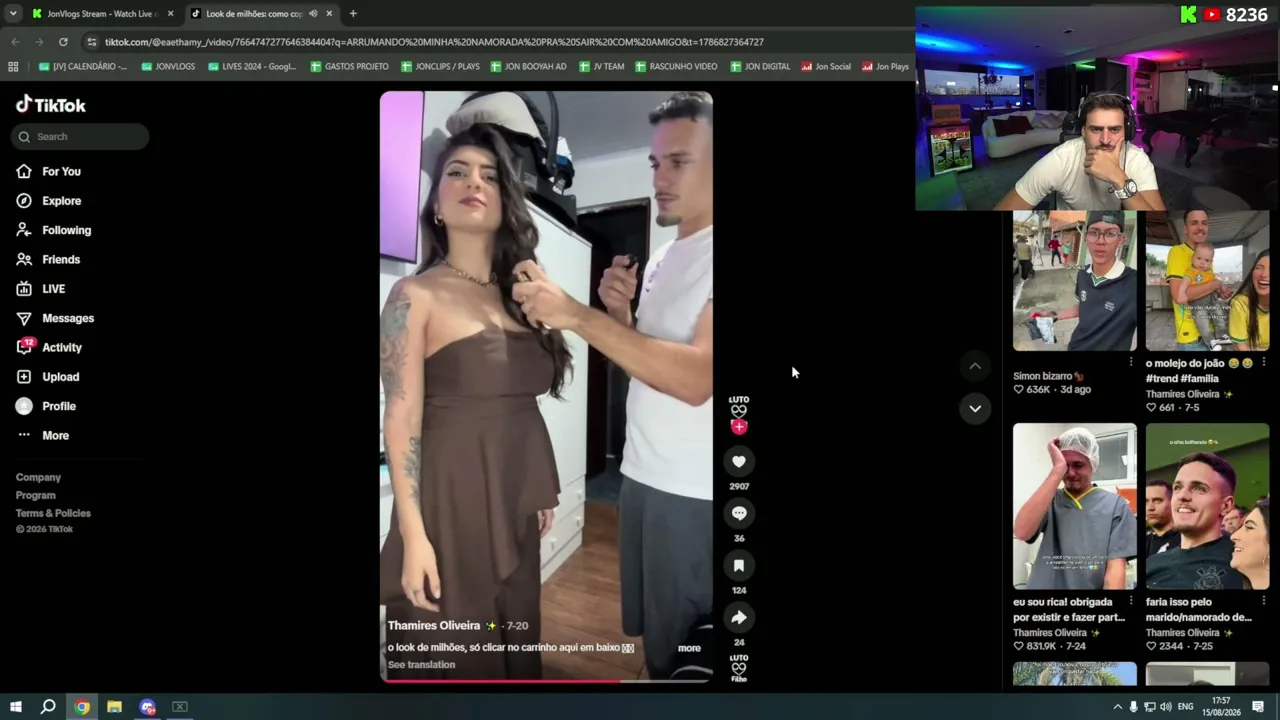Open options for 'eu sou rica!' video
Screen dimensions: 1280x720
tap(1131, 602)
